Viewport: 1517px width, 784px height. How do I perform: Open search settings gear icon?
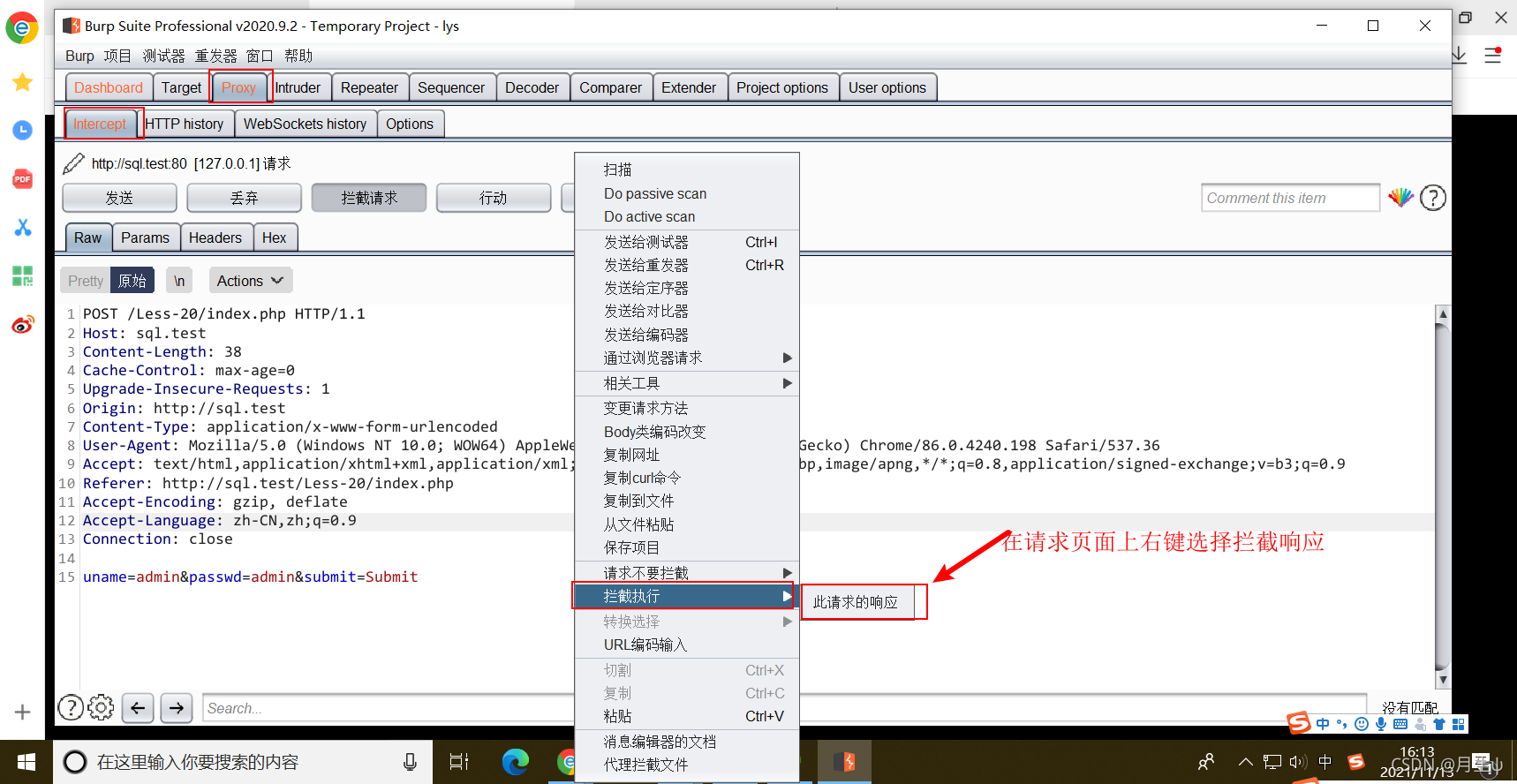click(101, 707)
